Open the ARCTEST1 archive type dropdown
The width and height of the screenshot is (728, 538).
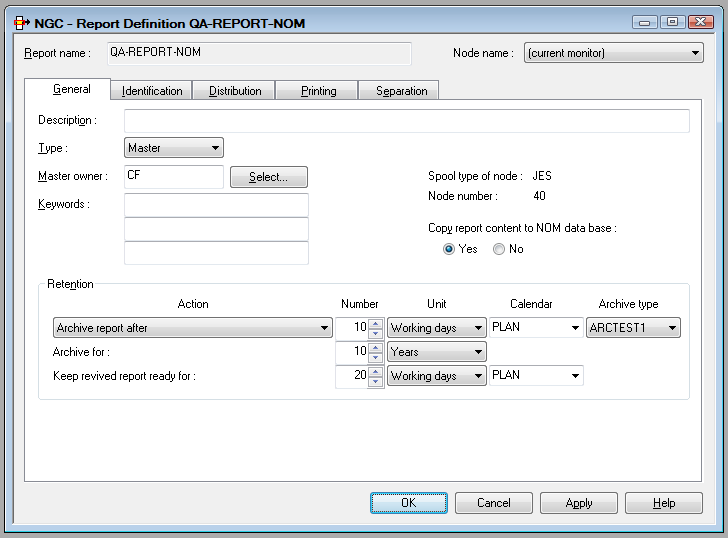(x=634, y=328)
